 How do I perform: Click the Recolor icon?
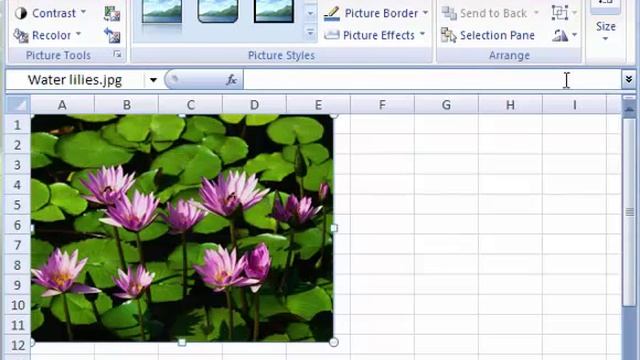pyautogui.click(x=21, y=36)
